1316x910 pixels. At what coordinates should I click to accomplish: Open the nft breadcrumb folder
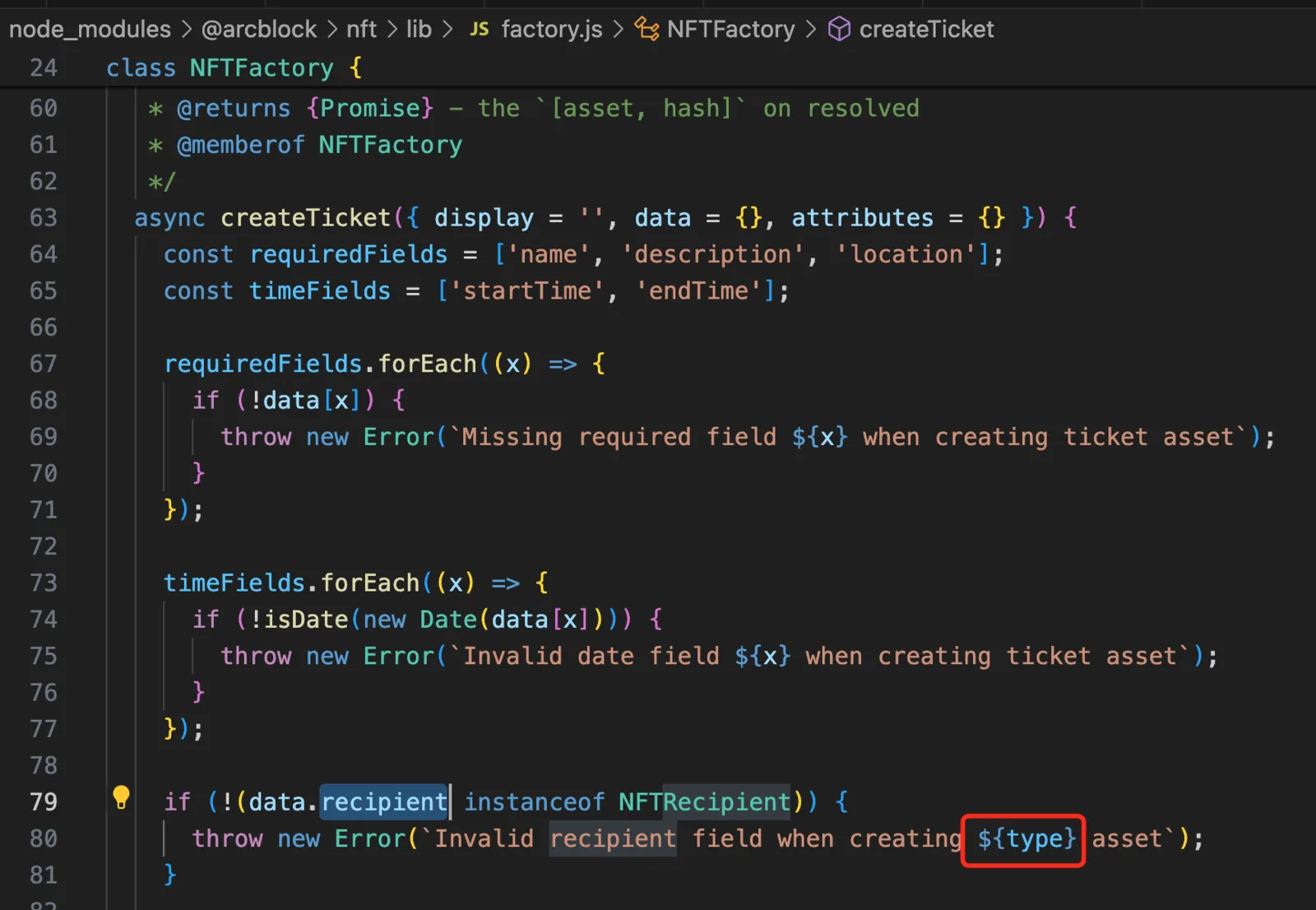pyautogui.click(x=361, y=30)
